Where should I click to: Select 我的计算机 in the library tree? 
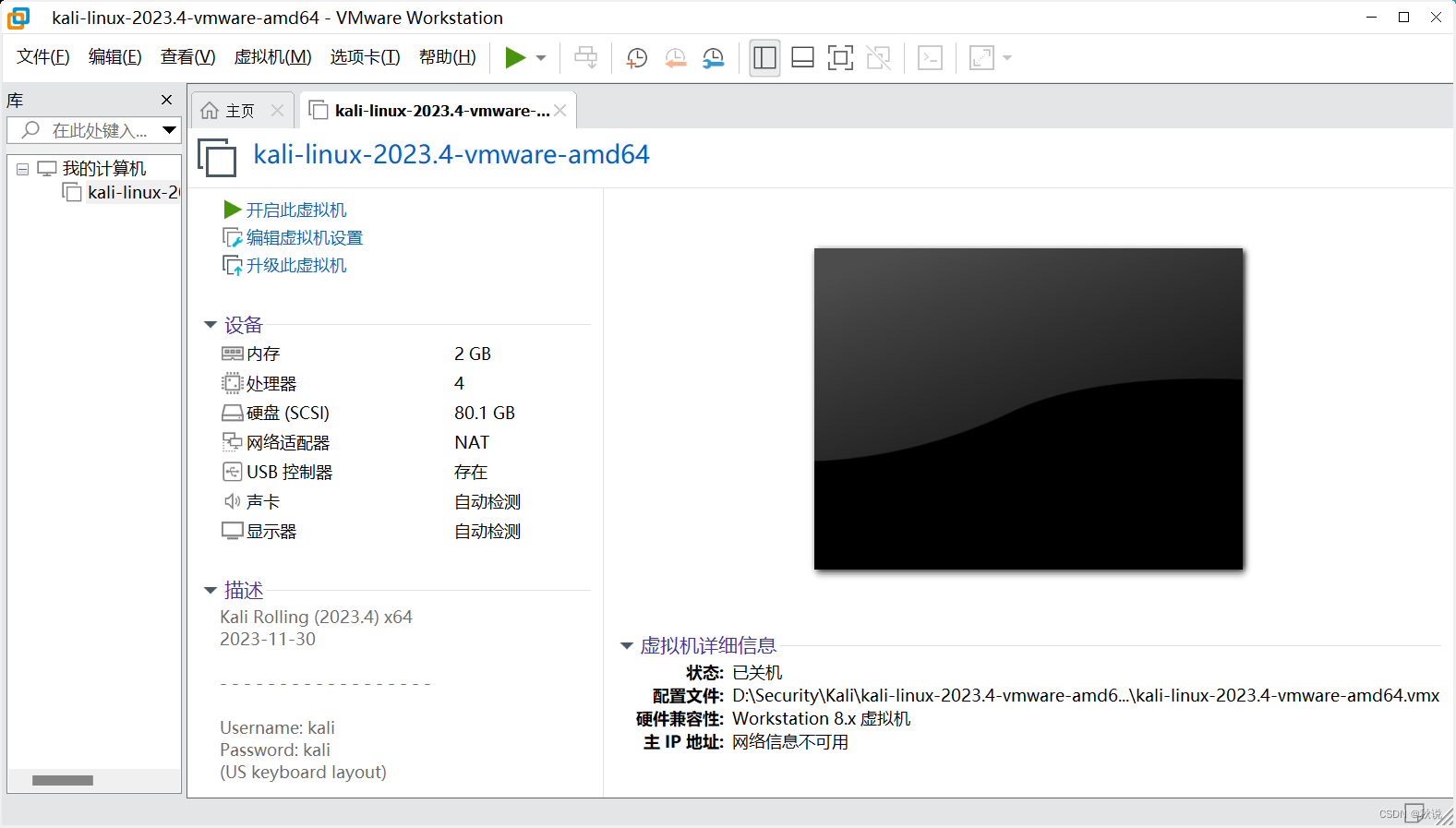click(103, 169)
